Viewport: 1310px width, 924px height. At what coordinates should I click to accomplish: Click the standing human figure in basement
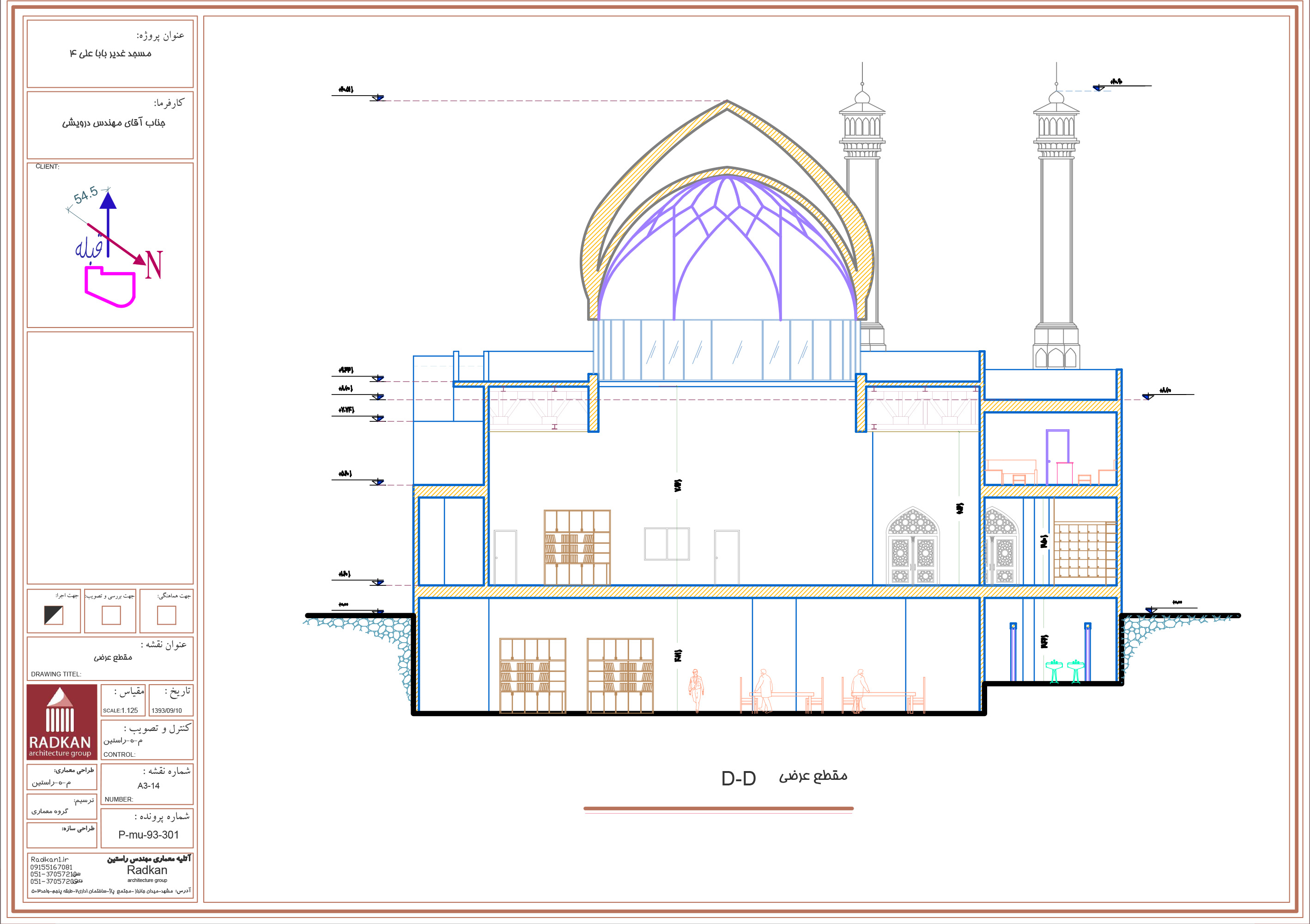click(x=696, y=691)
